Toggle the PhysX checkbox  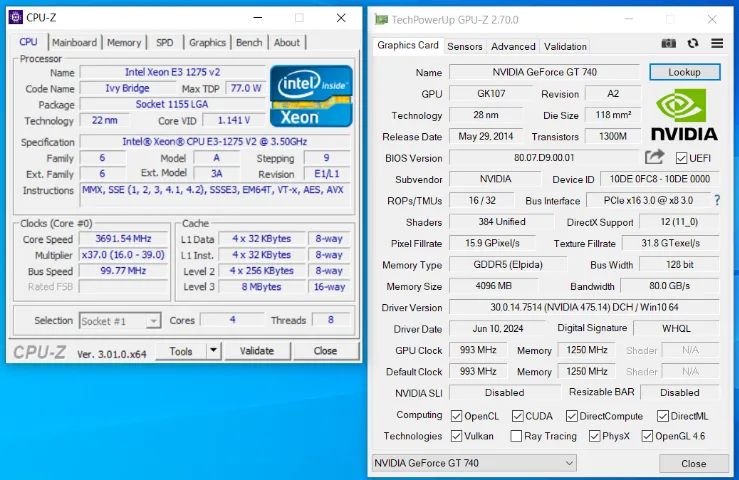(594, 436)
